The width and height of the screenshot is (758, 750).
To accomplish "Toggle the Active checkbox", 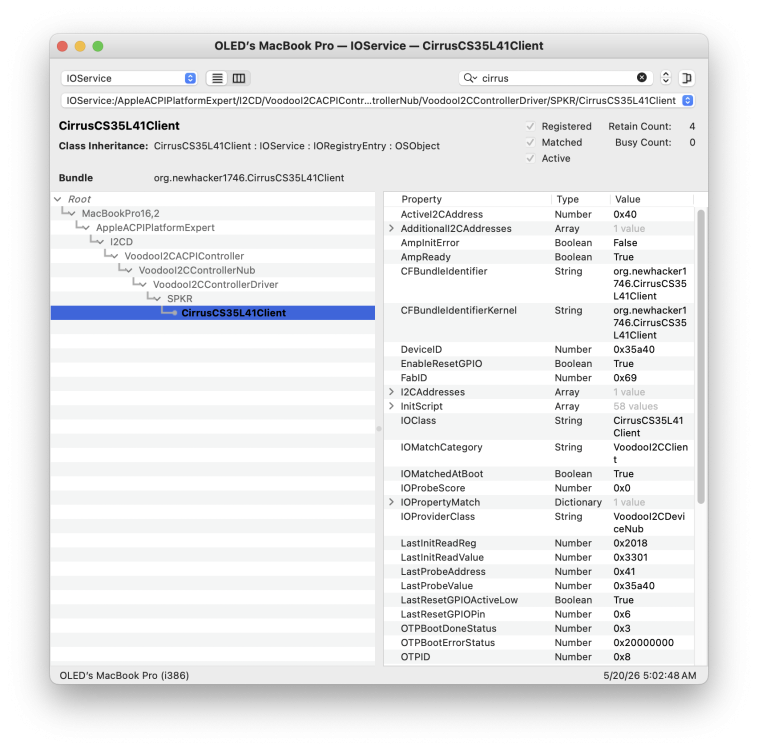I will tap(530, 158).
